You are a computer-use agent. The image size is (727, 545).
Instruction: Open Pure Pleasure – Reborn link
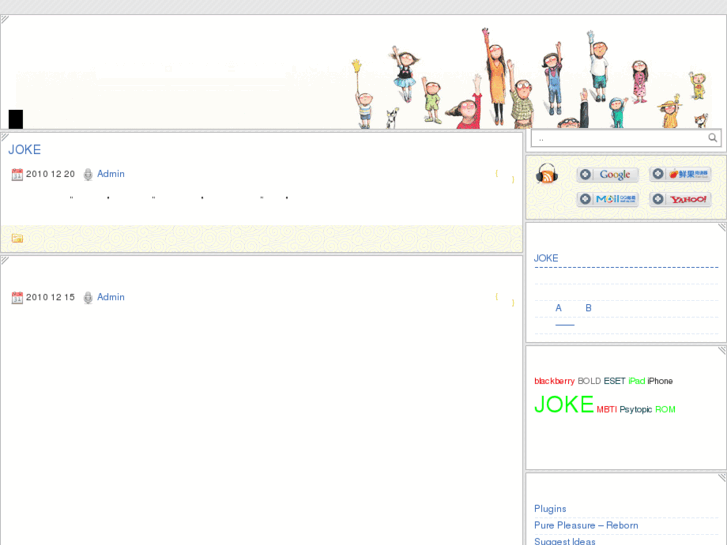[x=586, y=526]
